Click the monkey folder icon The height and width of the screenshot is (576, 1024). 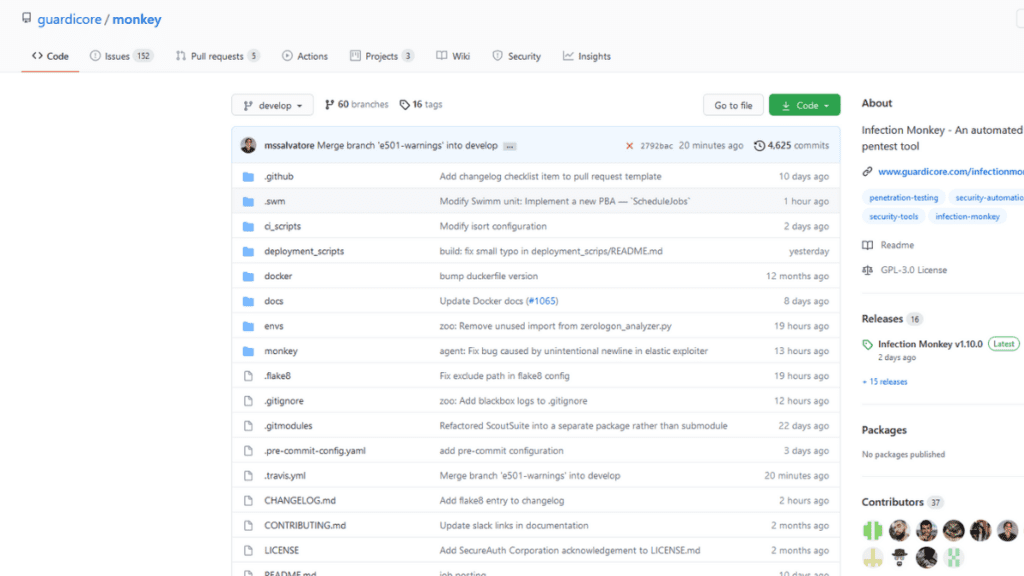tap(248, 351)
